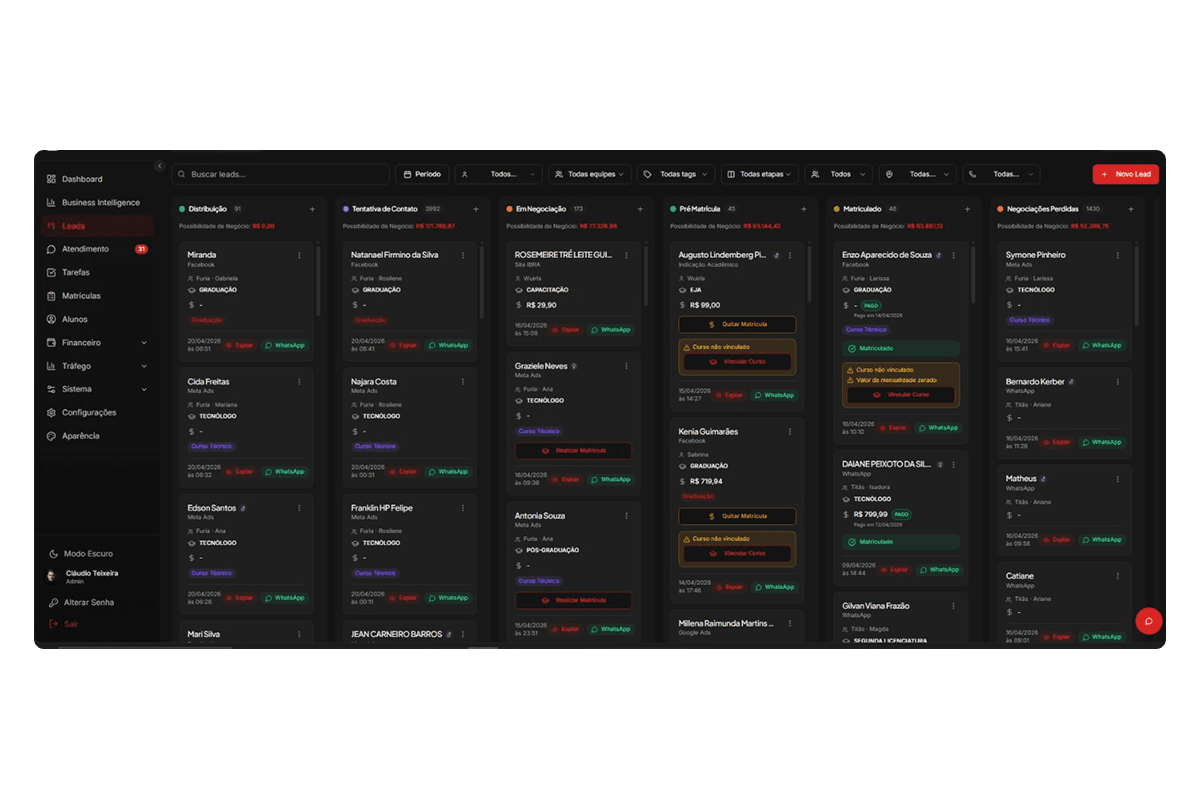Image resolution: width=1200 pixels, height=800 pixels.
Task: Add a lead in Tentativa de Contato
Action: (x=476, y=209)
